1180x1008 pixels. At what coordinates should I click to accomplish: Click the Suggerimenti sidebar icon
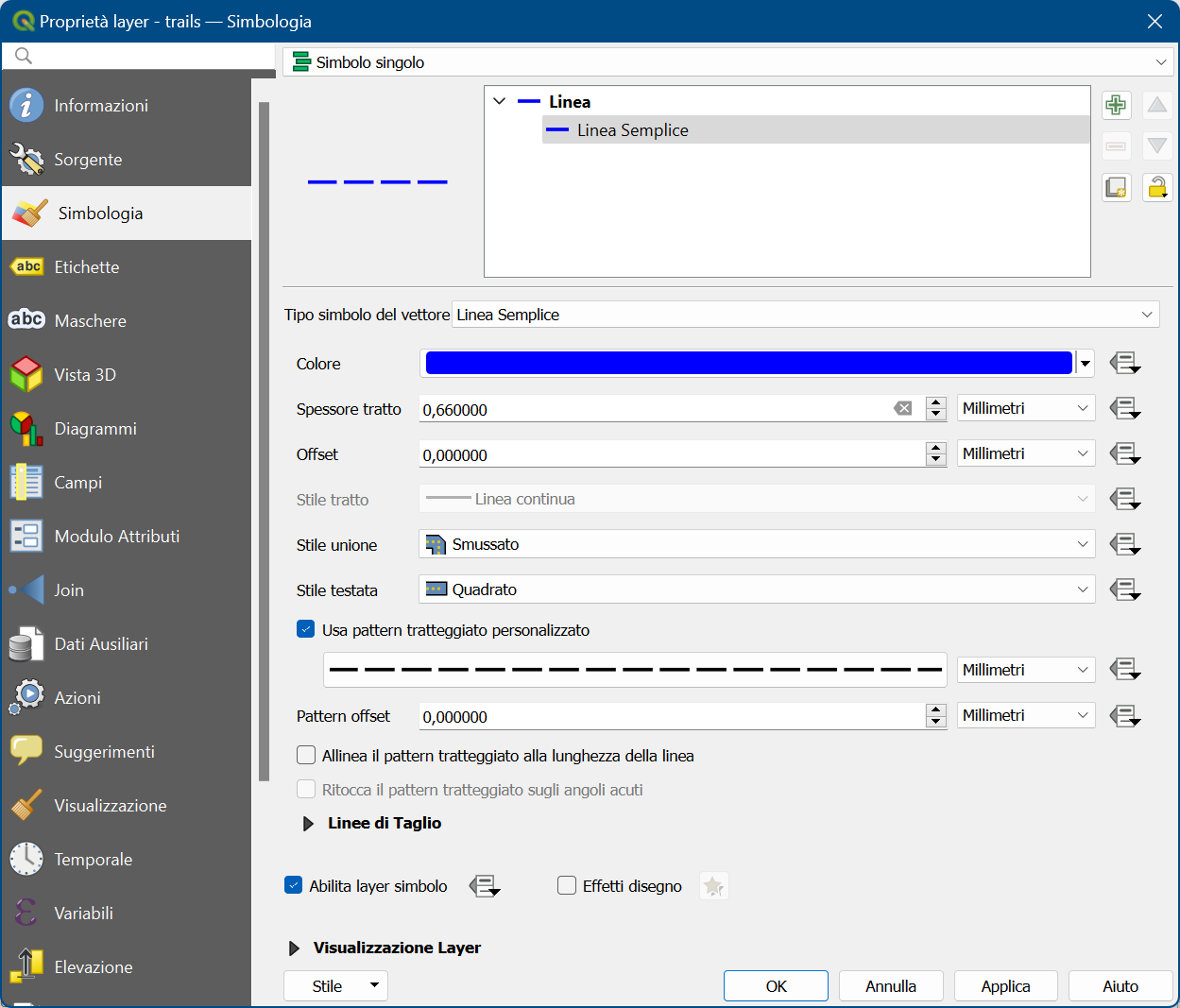26,751
